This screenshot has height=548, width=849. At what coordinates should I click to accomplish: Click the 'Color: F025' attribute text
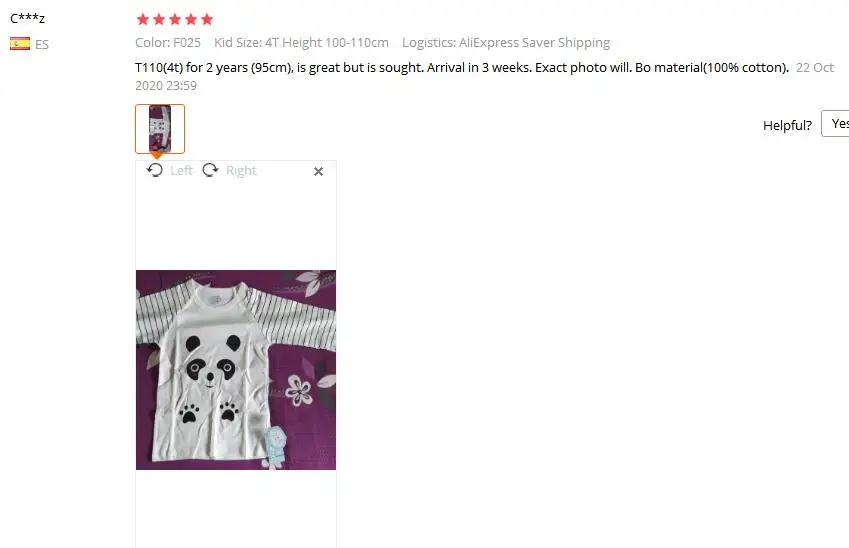[168, 42]
